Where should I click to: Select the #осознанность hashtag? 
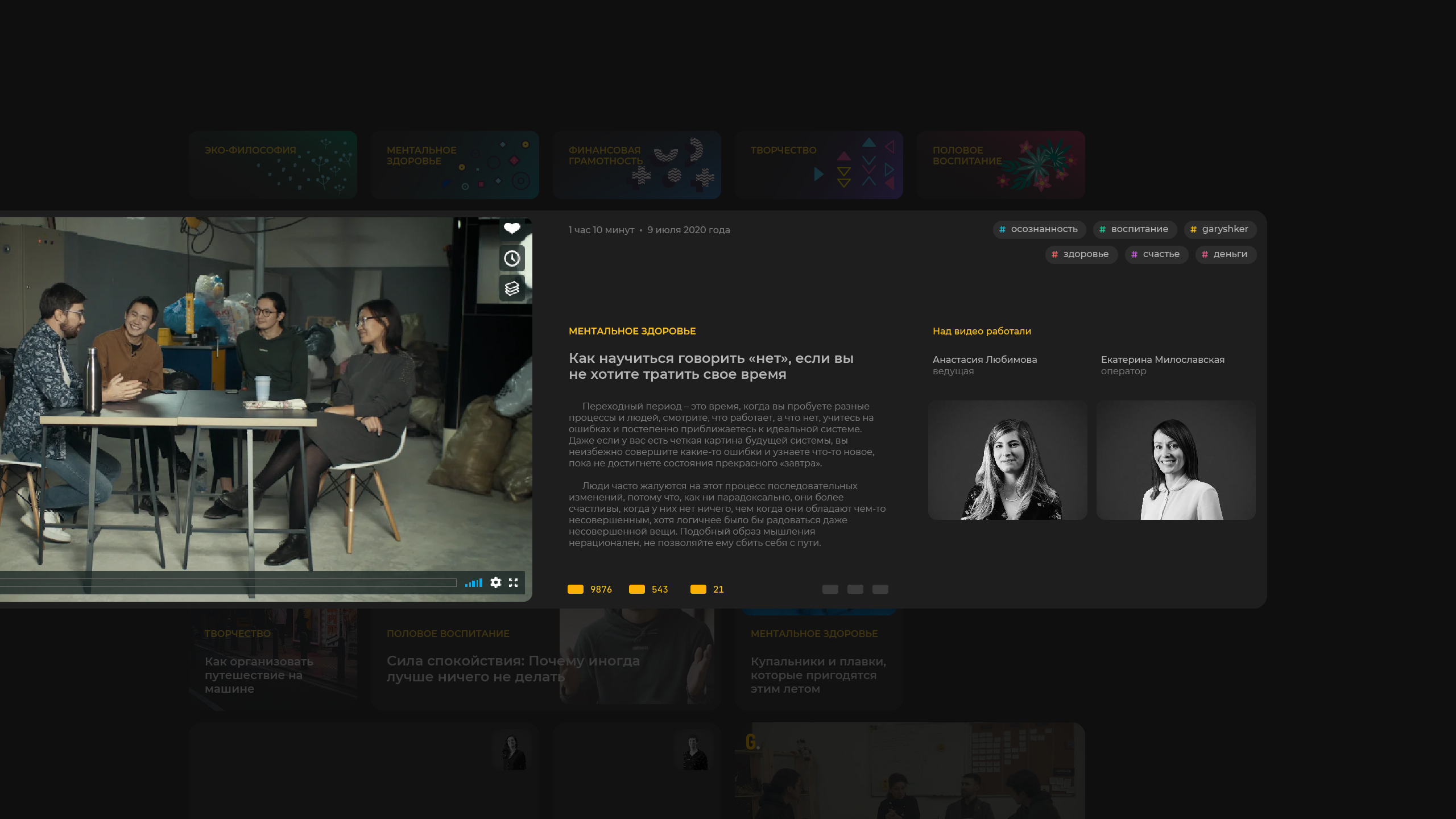1039,229
